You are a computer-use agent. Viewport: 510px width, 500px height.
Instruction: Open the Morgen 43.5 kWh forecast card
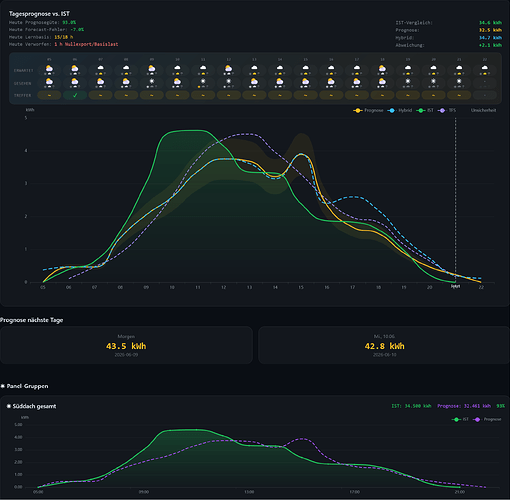126,345
